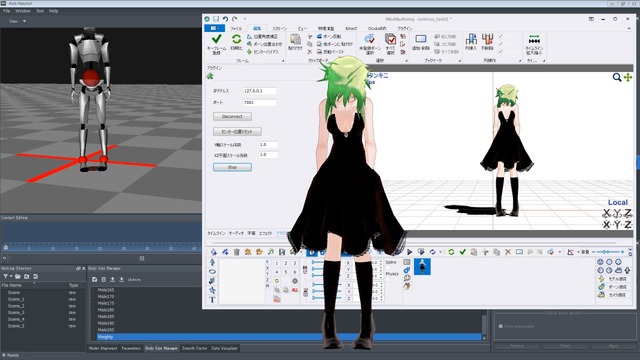The width and height of the screenshot is (640, 360).
Task: Click the green checkmark keyframe register icon
Action: (216, 39)
